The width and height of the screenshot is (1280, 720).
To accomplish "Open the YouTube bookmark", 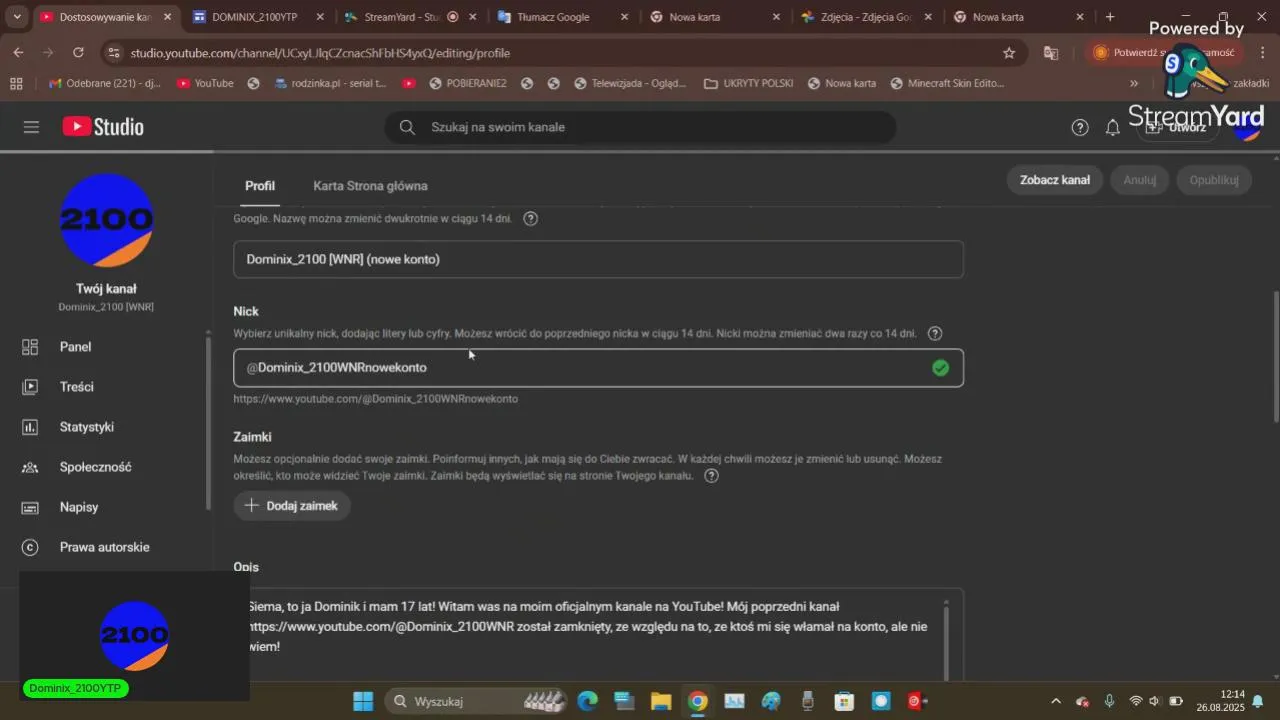I will click(205, 83).
